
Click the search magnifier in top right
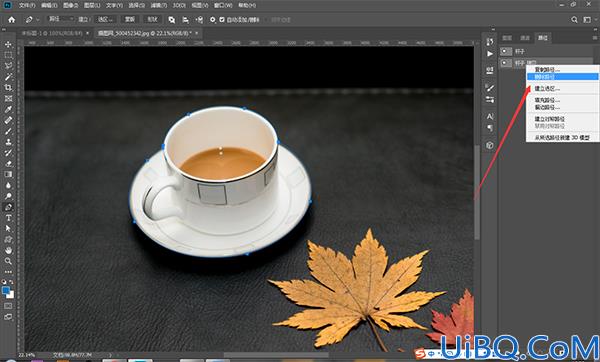(574, 20)
